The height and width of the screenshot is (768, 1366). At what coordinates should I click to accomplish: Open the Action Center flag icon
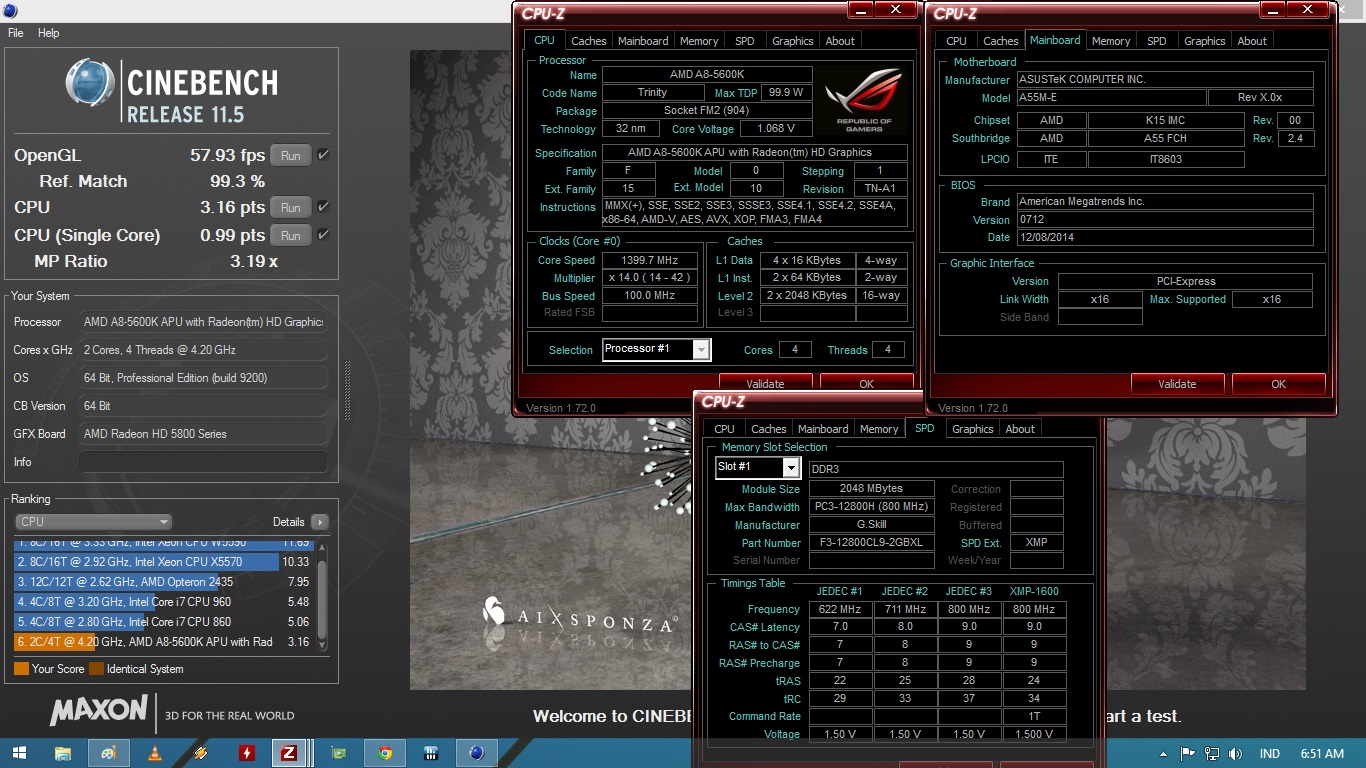point(1188,754)
